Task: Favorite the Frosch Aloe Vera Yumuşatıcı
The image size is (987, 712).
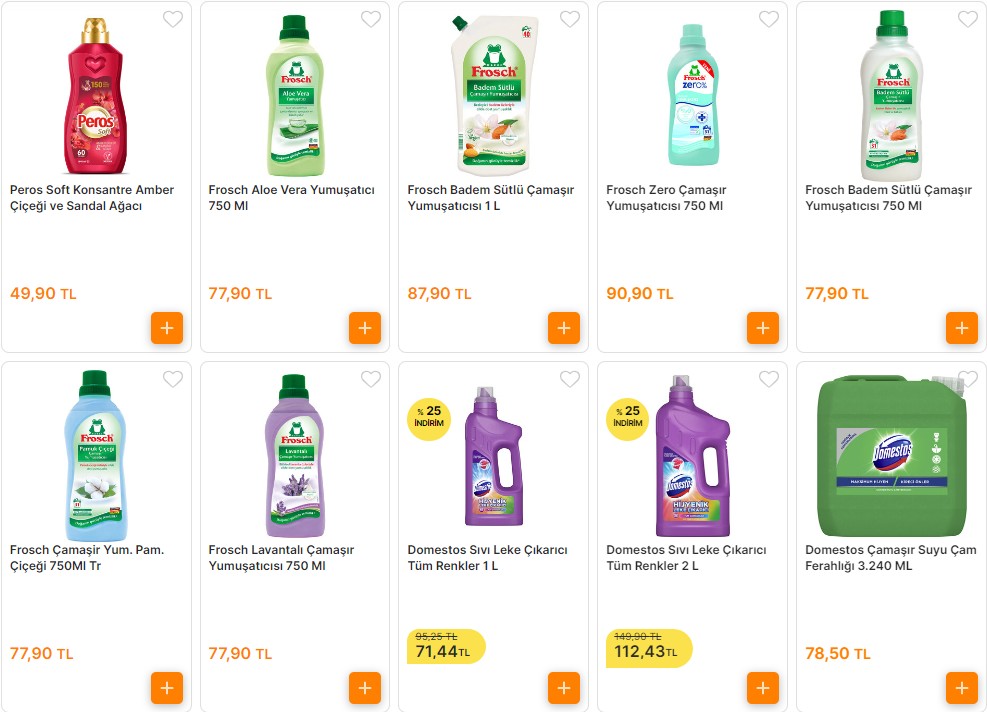Action: point(371,19)
